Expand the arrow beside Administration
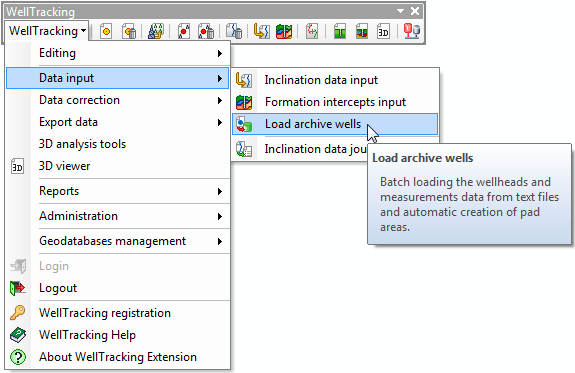This screenshot has width=575, height=373. pos(220,216)
